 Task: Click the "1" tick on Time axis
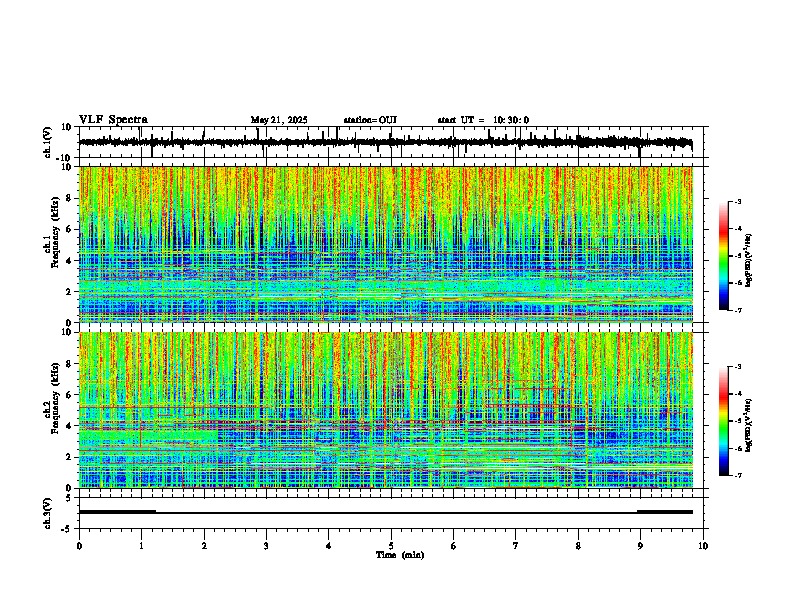pos(141,546)
